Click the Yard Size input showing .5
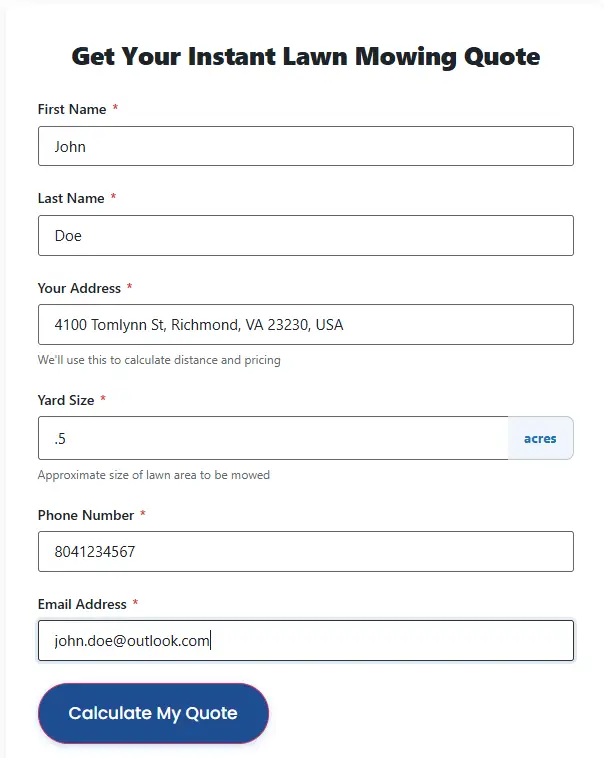Screen dimensions: 604x758 pyautogui.click(x=272, y=438)
